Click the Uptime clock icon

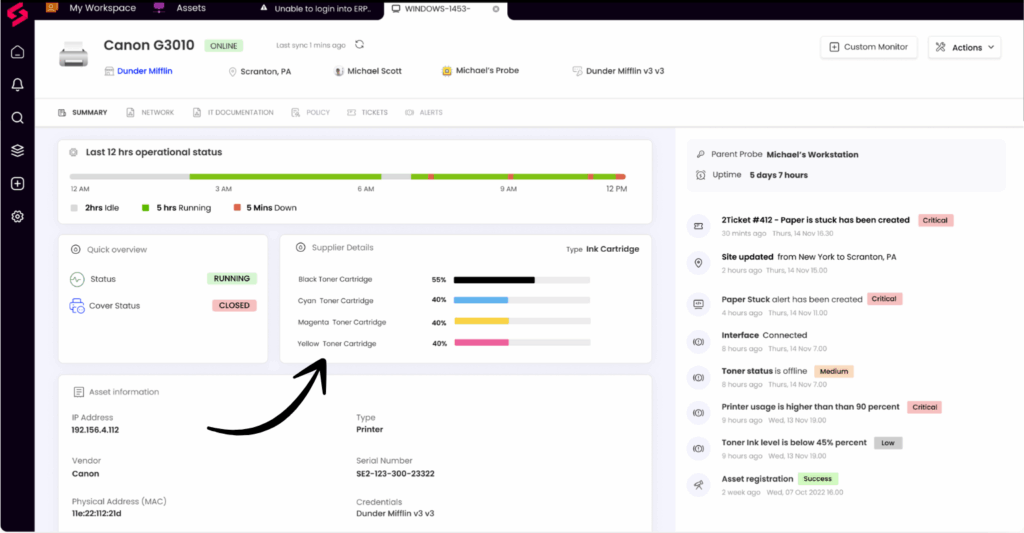coord(701,175)
